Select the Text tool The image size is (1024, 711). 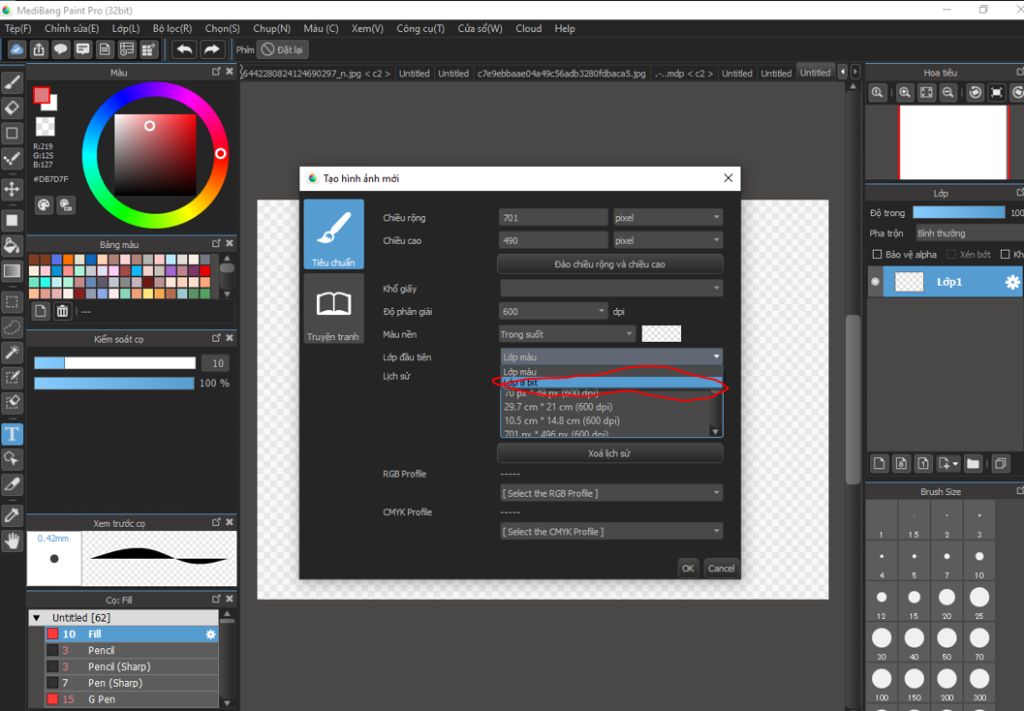(12, 434)
